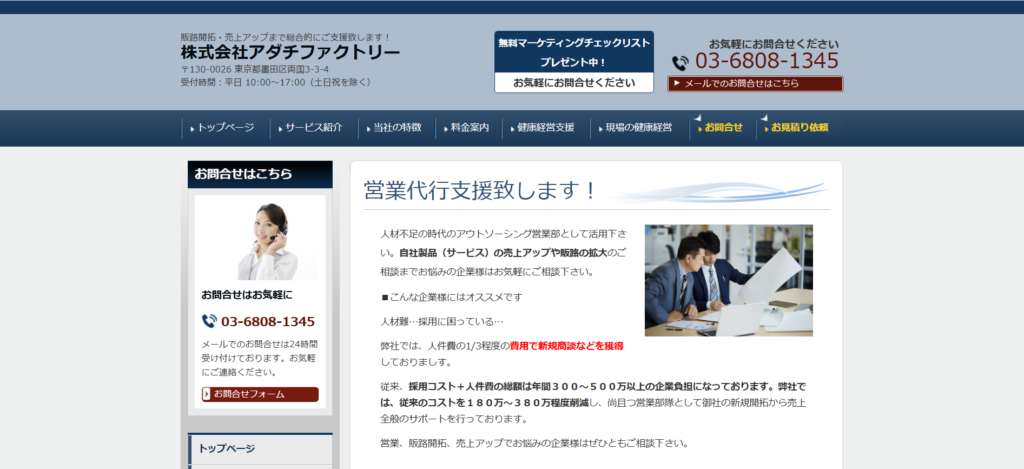Click 営業代行支援致します！ page heading
The height and width of the screenshot is (469, 1024).
tap(480, 191)
